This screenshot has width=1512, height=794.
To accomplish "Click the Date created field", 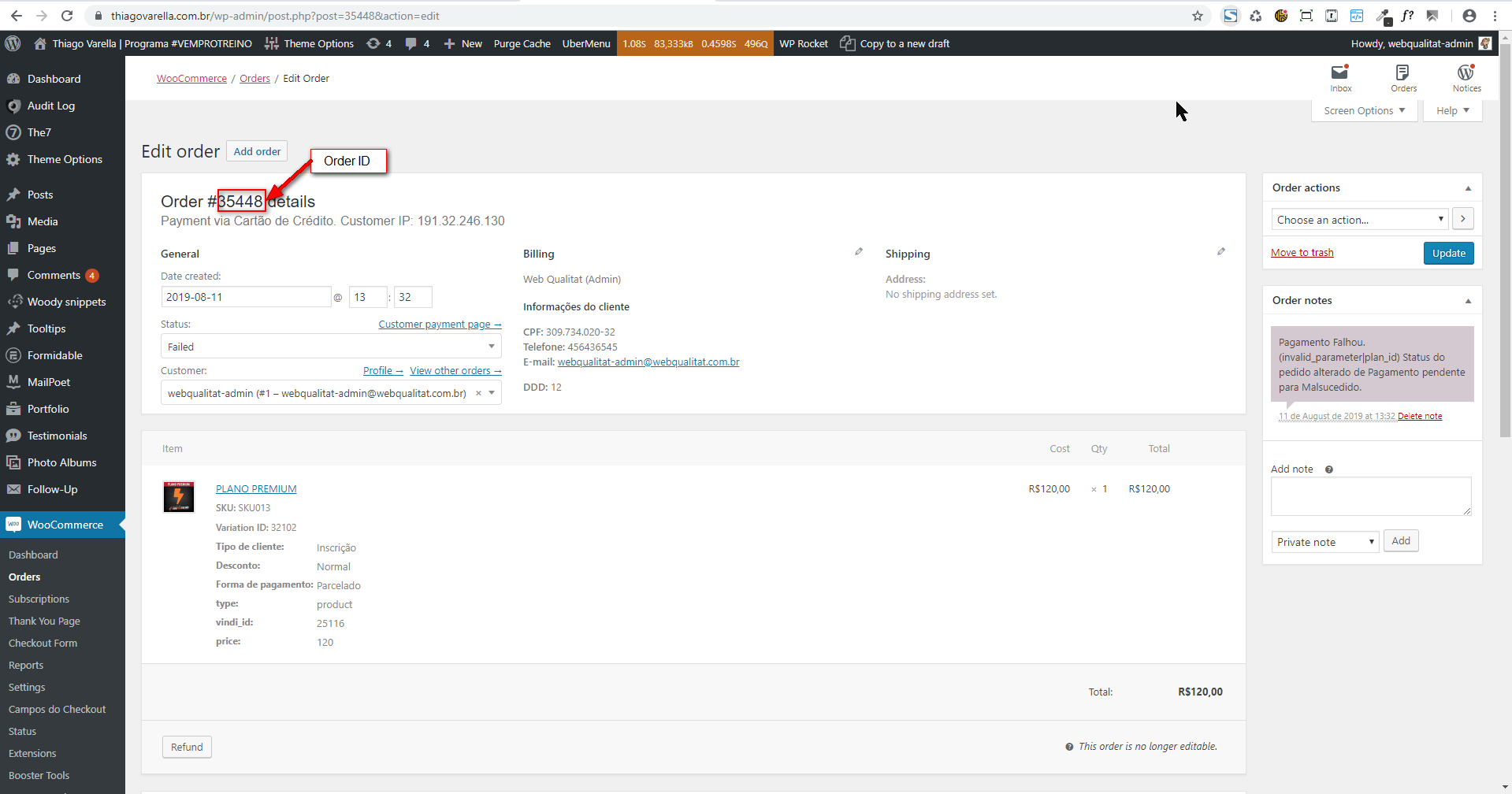I will pyautogui.click(x=246, y=297).
